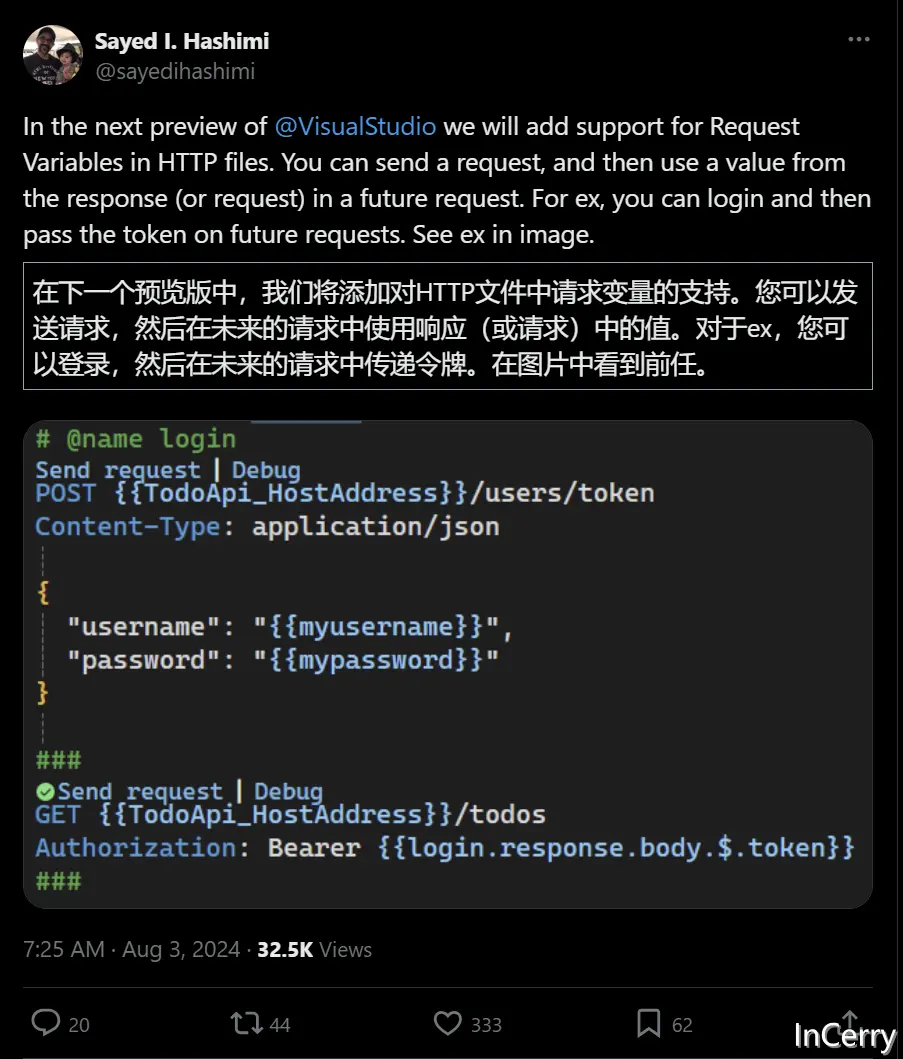Click the reply speech-bubble icon
Screen dimensions: 903x1059
[47, 1023]
